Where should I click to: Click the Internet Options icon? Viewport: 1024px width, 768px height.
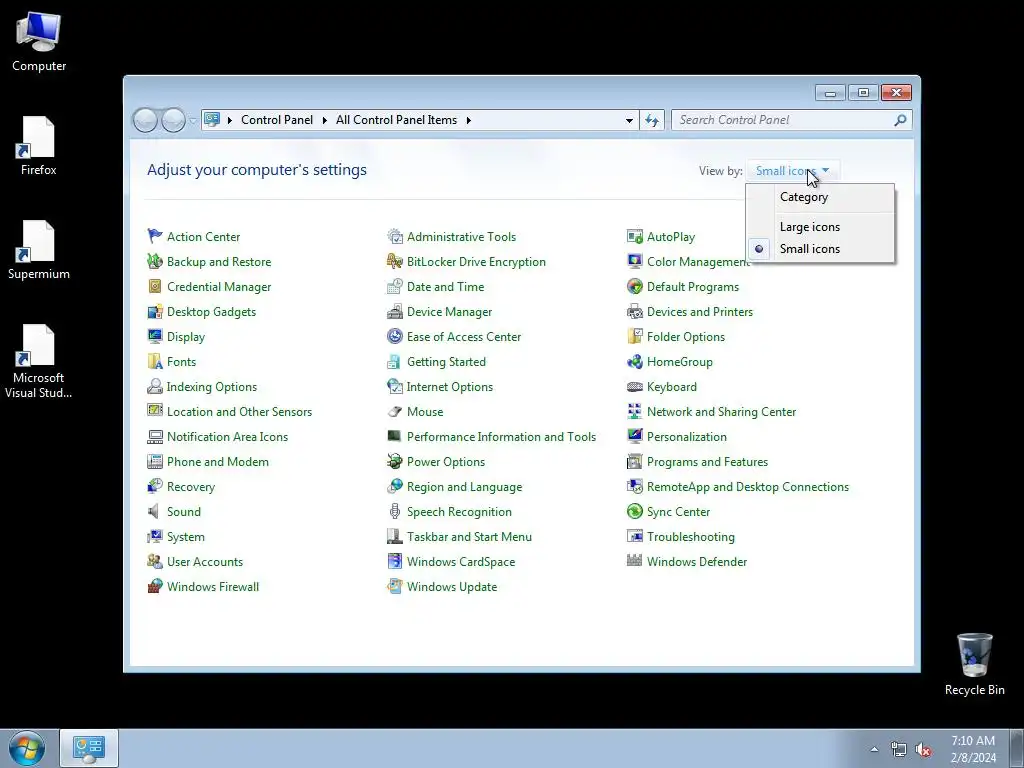point(394,386)
